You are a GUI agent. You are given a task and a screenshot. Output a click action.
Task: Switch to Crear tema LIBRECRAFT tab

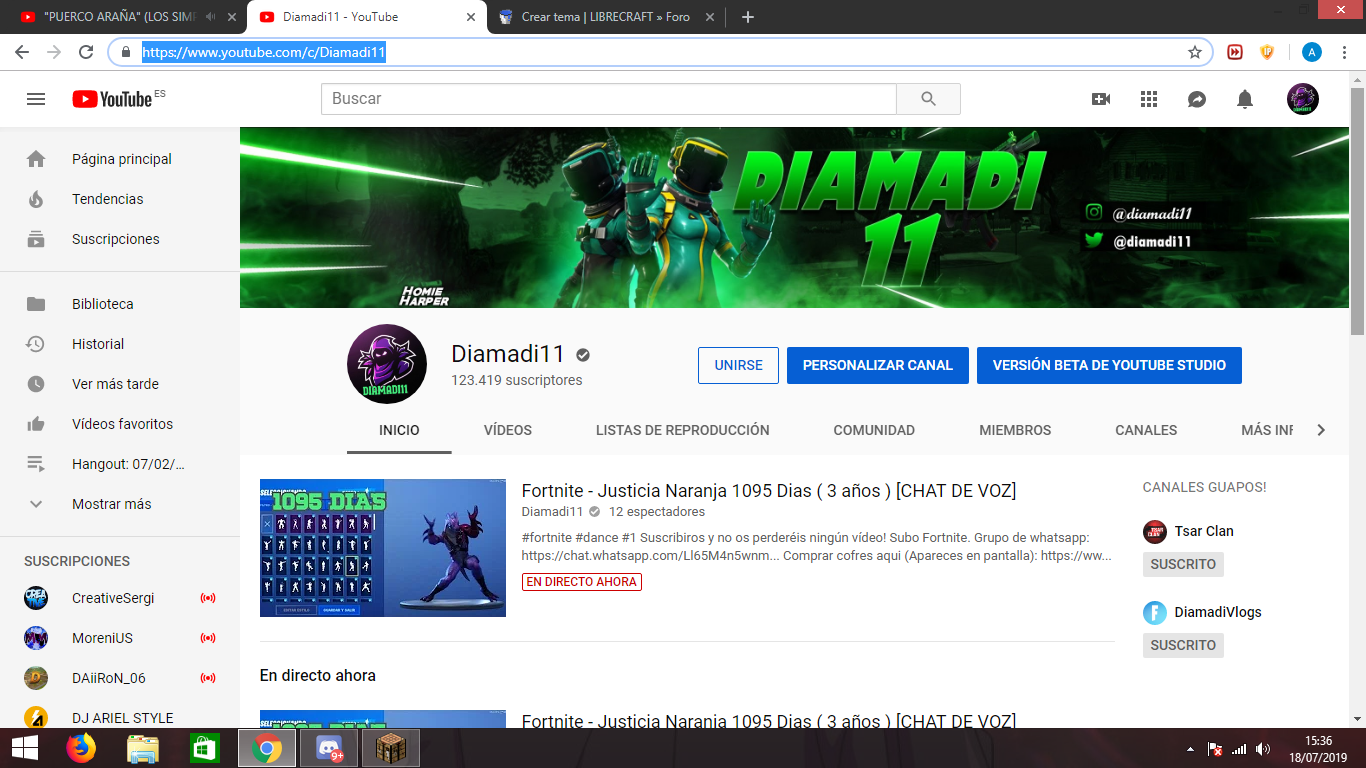click(606, 17)
